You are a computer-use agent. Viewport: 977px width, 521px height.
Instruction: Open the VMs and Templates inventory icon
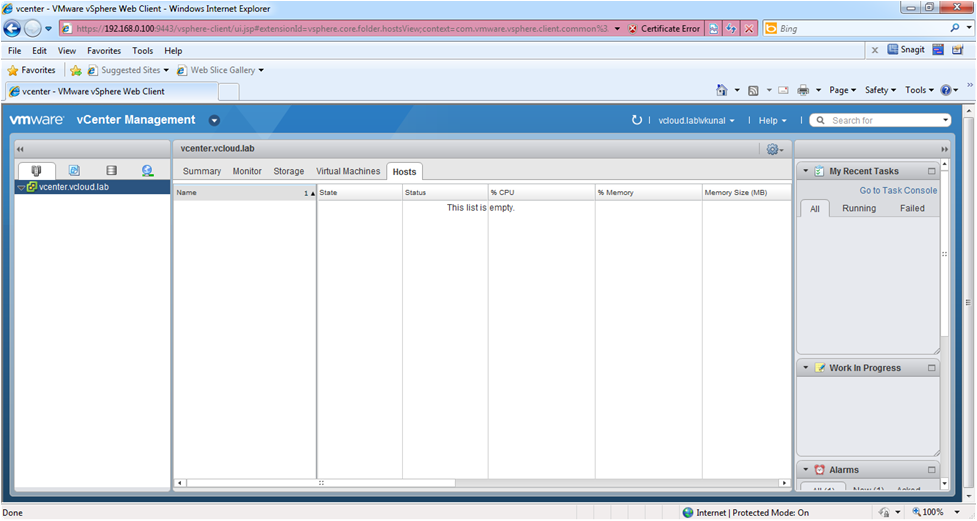click(74, 170)
